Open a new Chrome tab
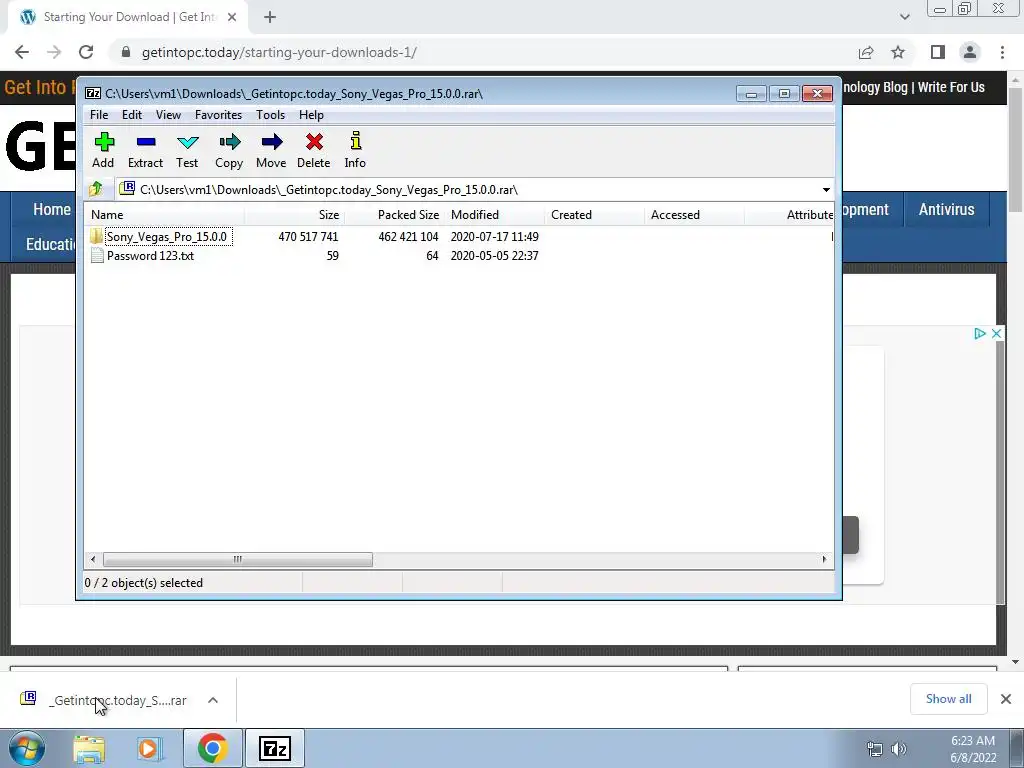The height and width of the screenshot is (768, 1024). coord(270,18)
